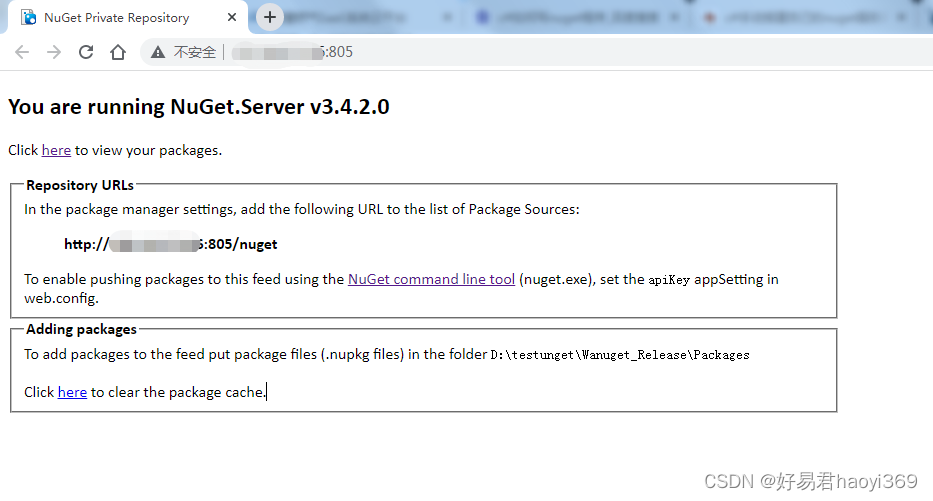This screenshot has height=501, width=933.
Task: Open the 'here' link to view your packages
Action: 56,151
